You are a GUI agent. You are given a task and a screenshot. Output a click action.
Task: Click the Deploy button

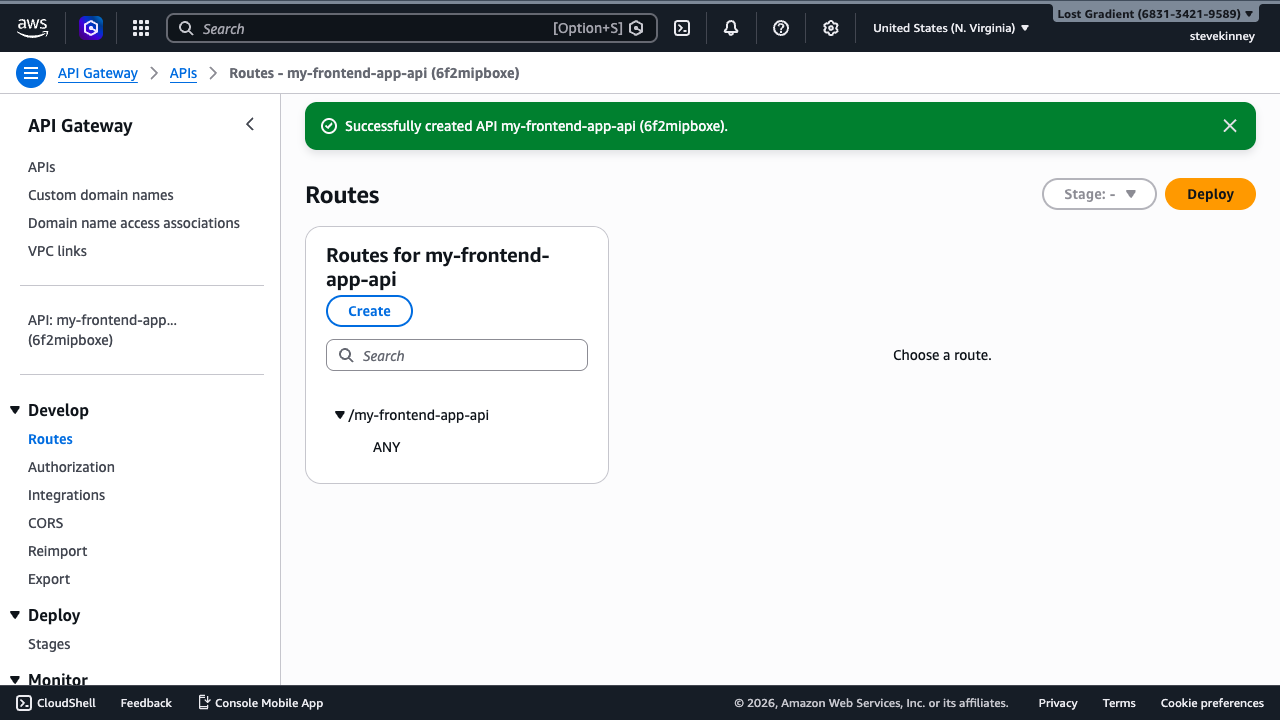[1210, 194]
